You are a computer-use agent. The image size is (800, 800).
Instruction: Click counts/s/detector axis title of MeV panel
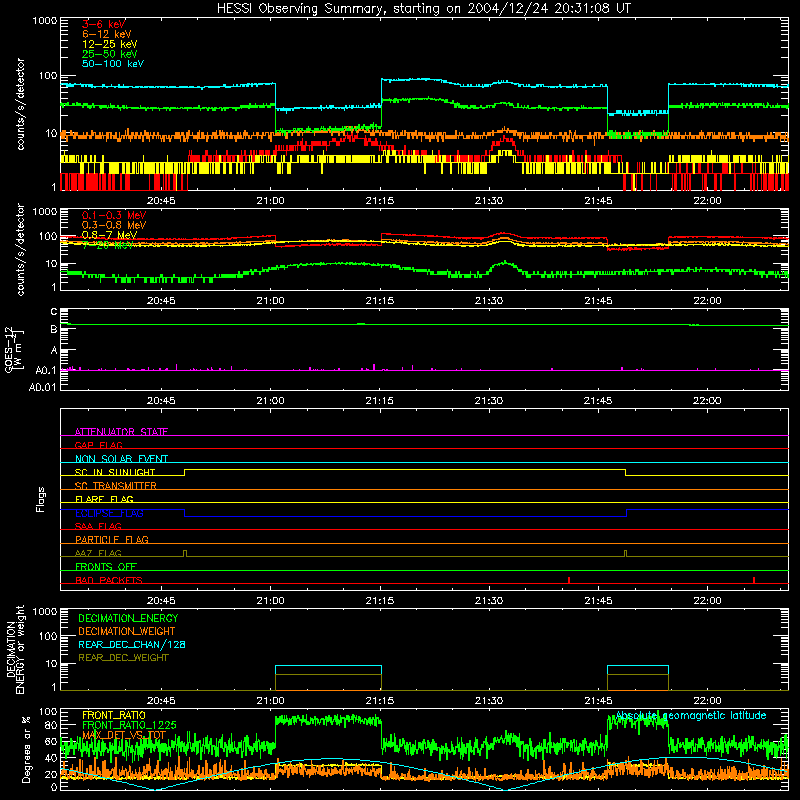tap(20, 249)
